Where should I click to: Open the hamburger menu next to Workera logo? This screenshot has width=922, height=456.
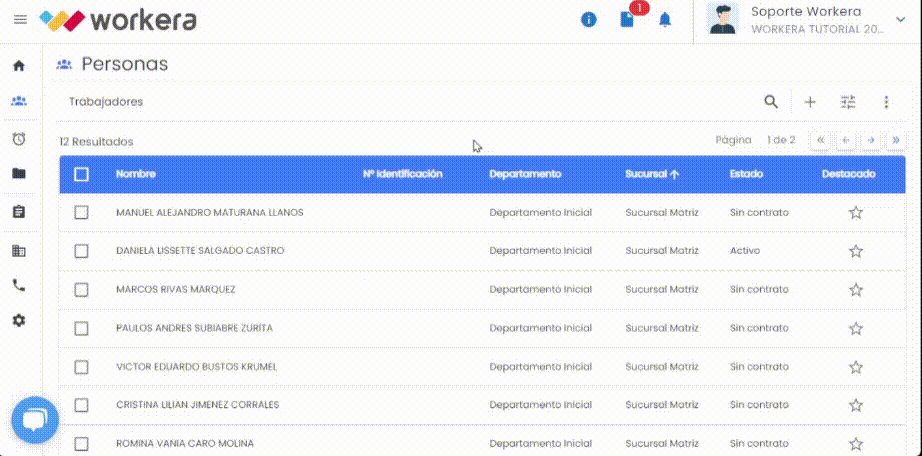point(20,20)
